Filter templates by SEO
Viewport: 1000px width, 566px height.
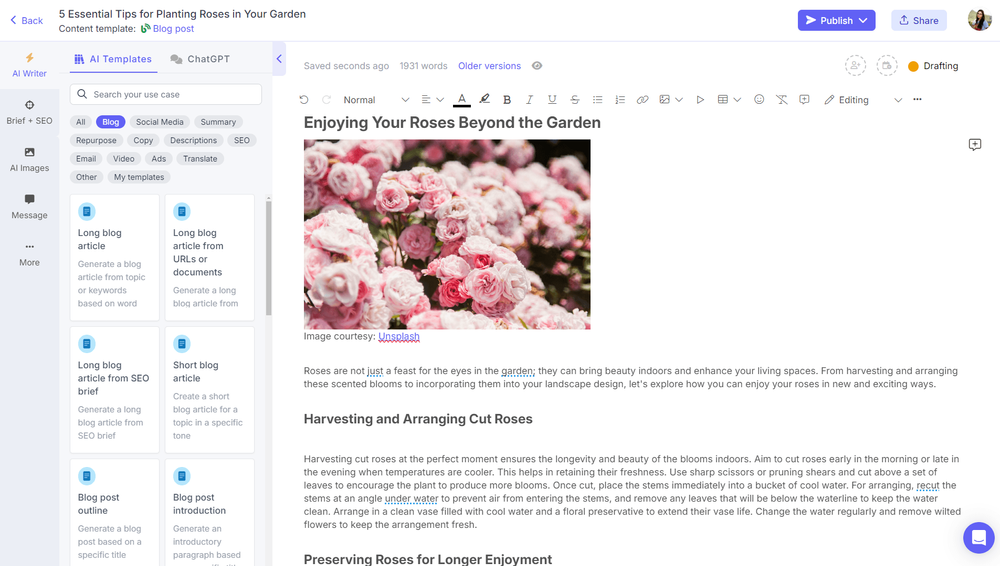(242, 140)
